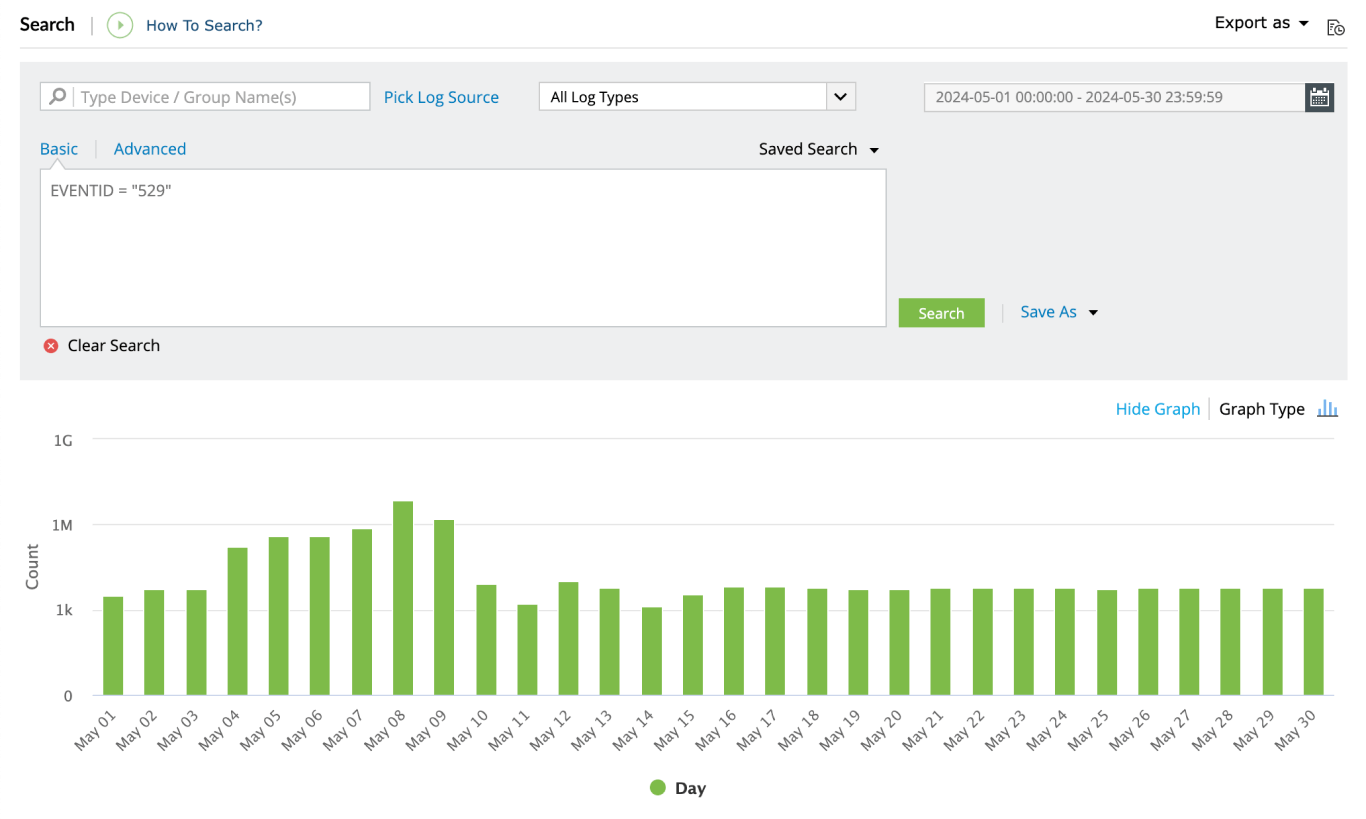
Task: Select the Basic search tab
Action: 59,149
